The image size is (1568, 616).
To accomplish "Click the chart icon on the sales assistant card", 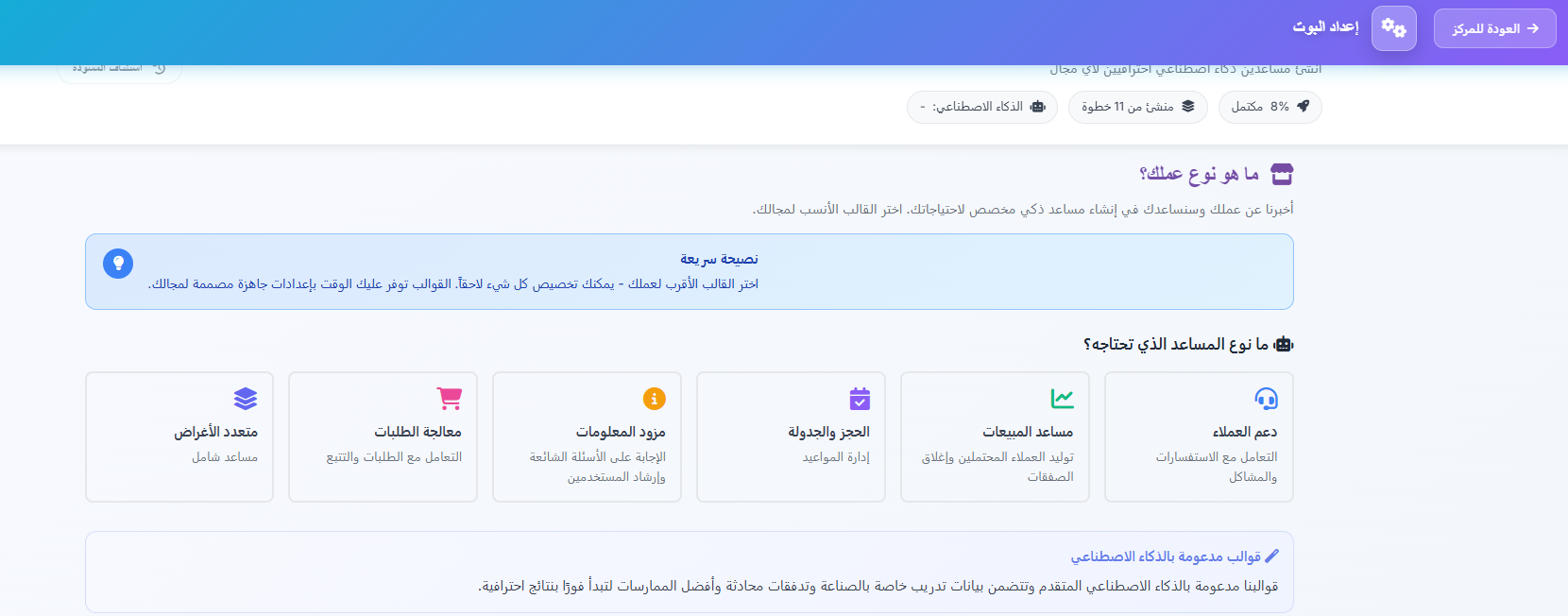I will tap(1063, 399).
